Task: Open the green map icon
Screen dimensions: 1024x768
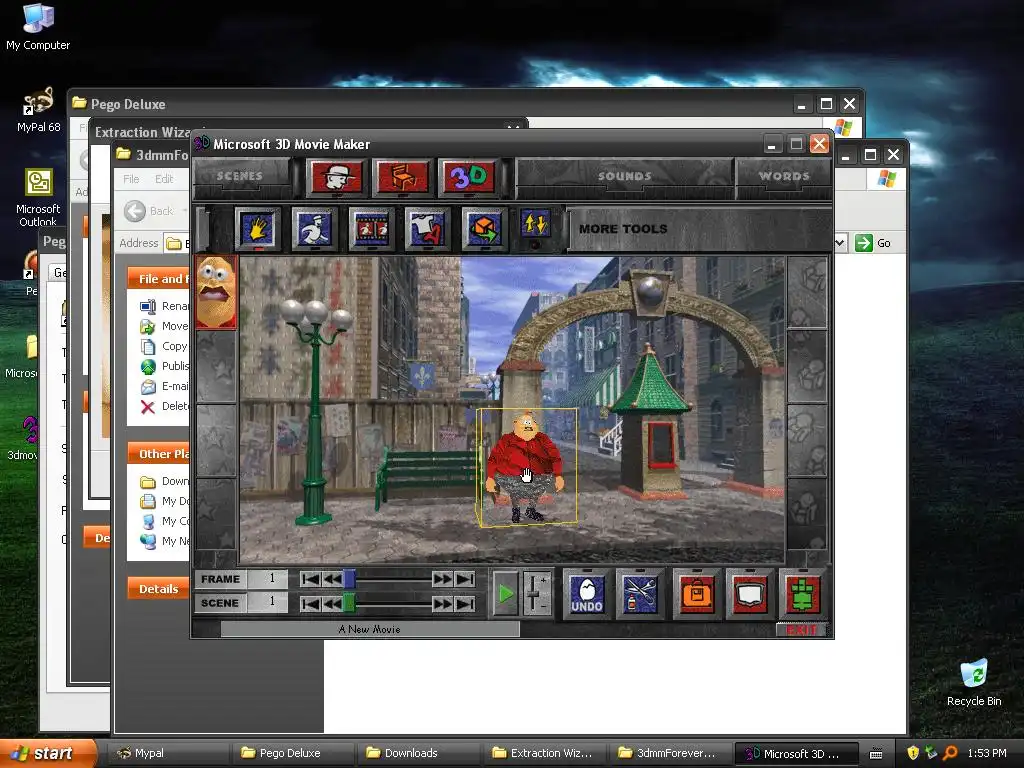Action: click(x=803, y=594)
